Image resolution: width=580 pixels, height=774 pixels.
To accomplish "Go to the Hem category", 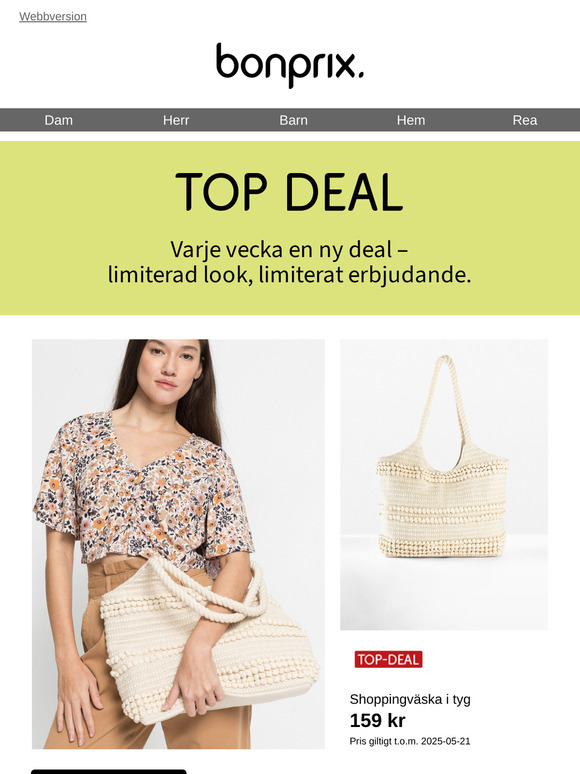I will 411,120.
